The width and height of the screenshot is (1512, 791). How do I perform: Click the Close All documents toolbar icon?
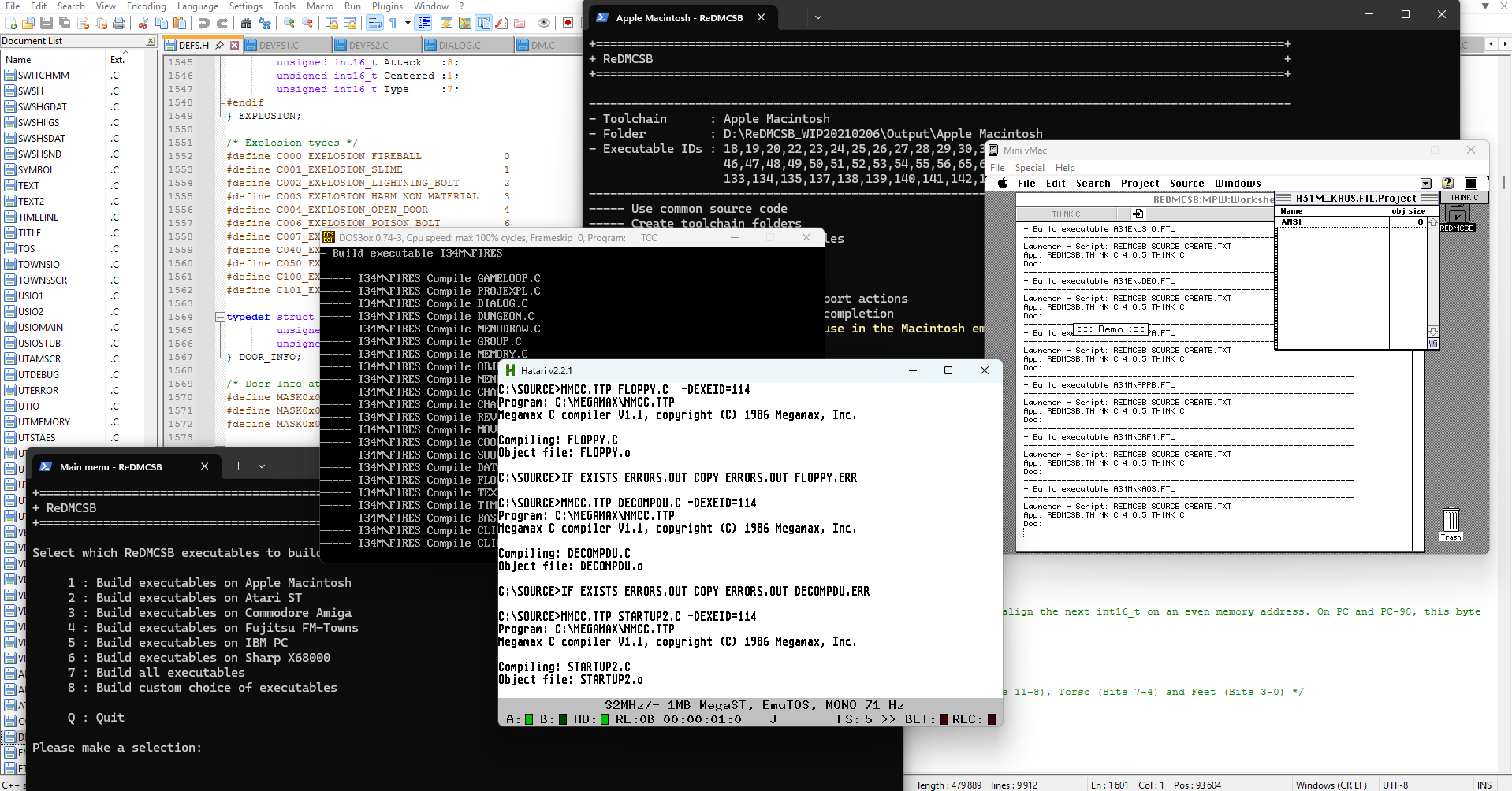coord(100,23)
